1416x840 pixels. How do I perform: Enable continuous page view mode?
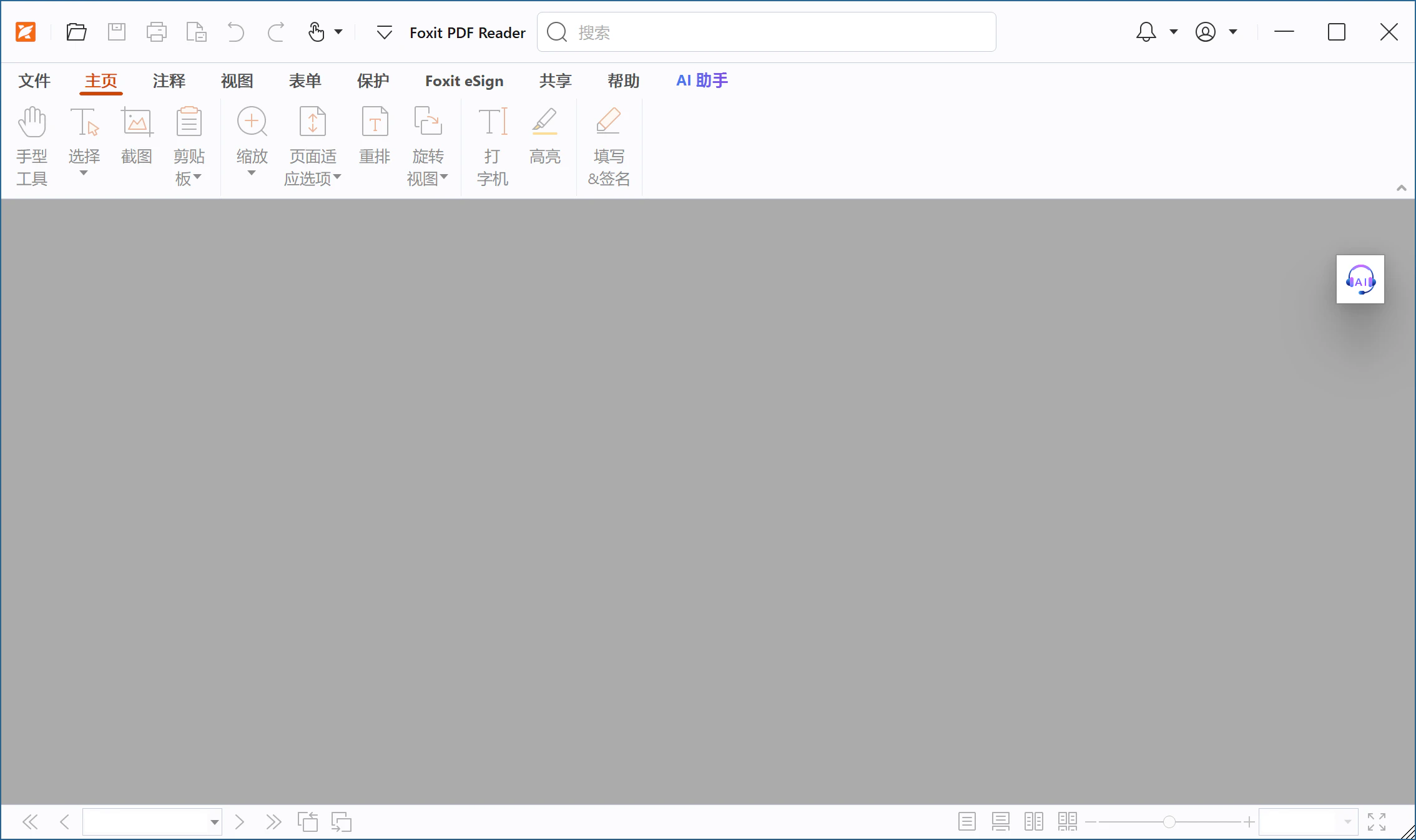1001,822
